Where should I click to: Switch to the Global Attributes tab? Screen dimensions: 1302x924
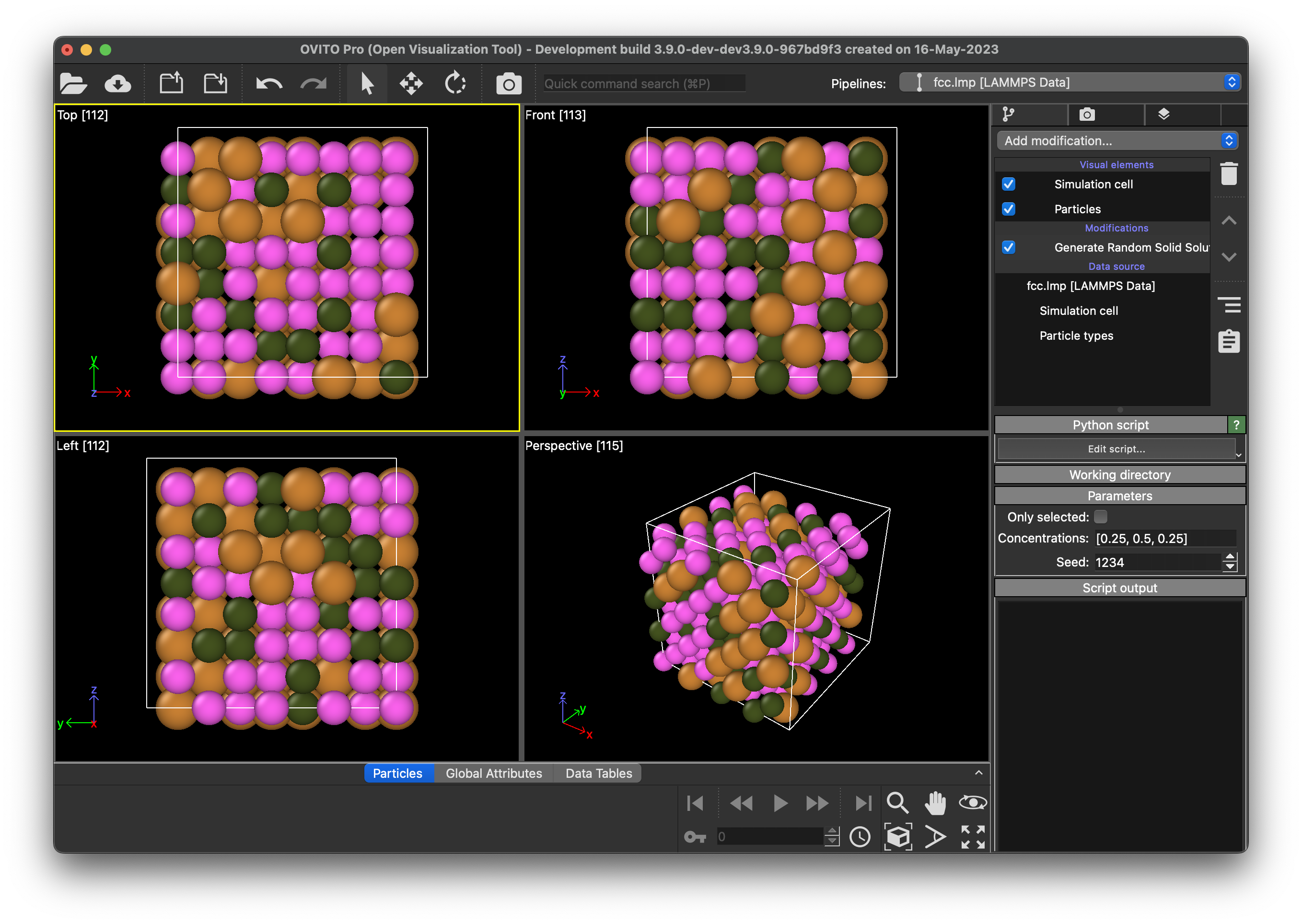pyautogui.click(x=493, y=773)
